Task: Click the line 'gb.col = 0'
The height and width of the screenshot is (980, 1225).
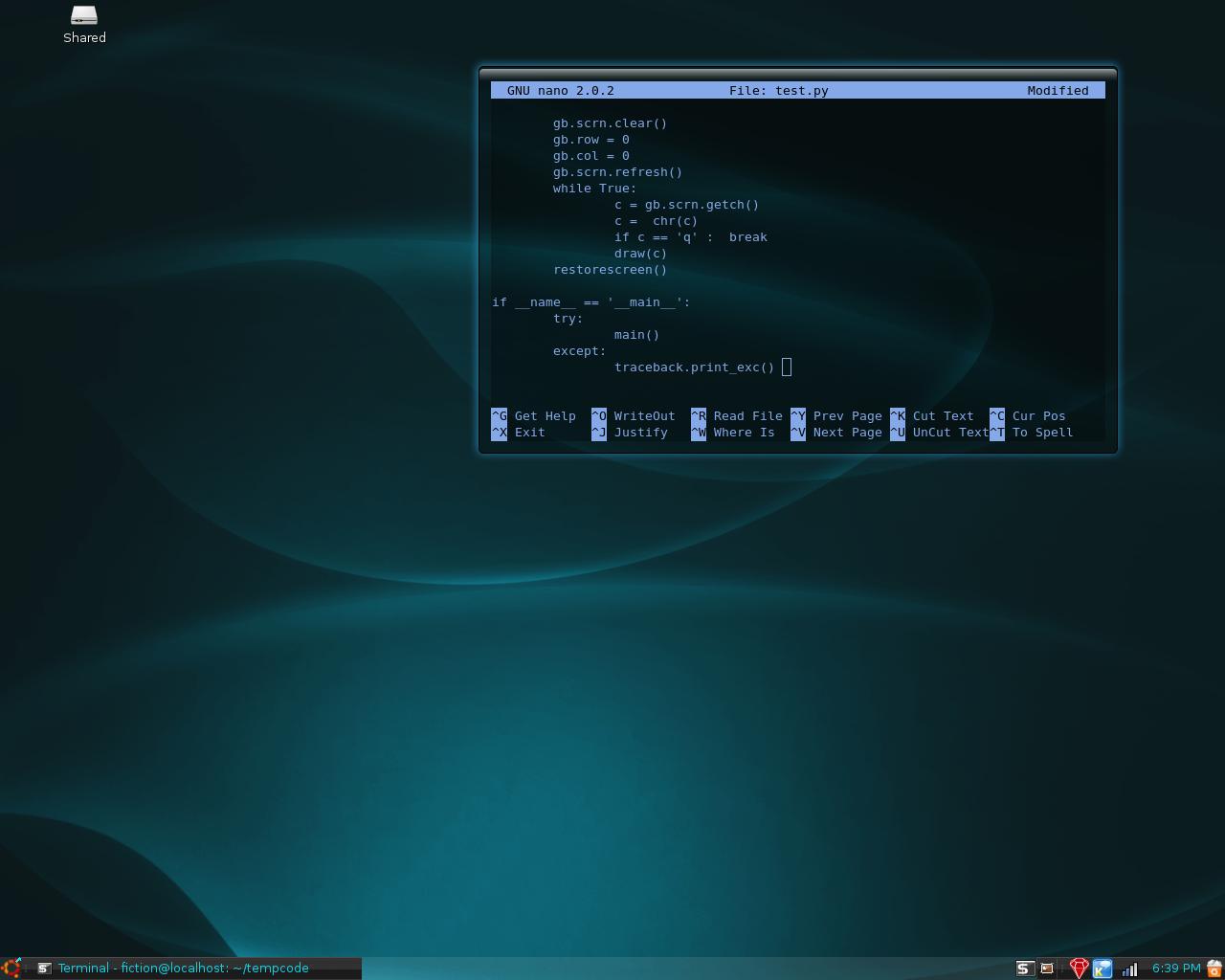Action: coord(591,155)
